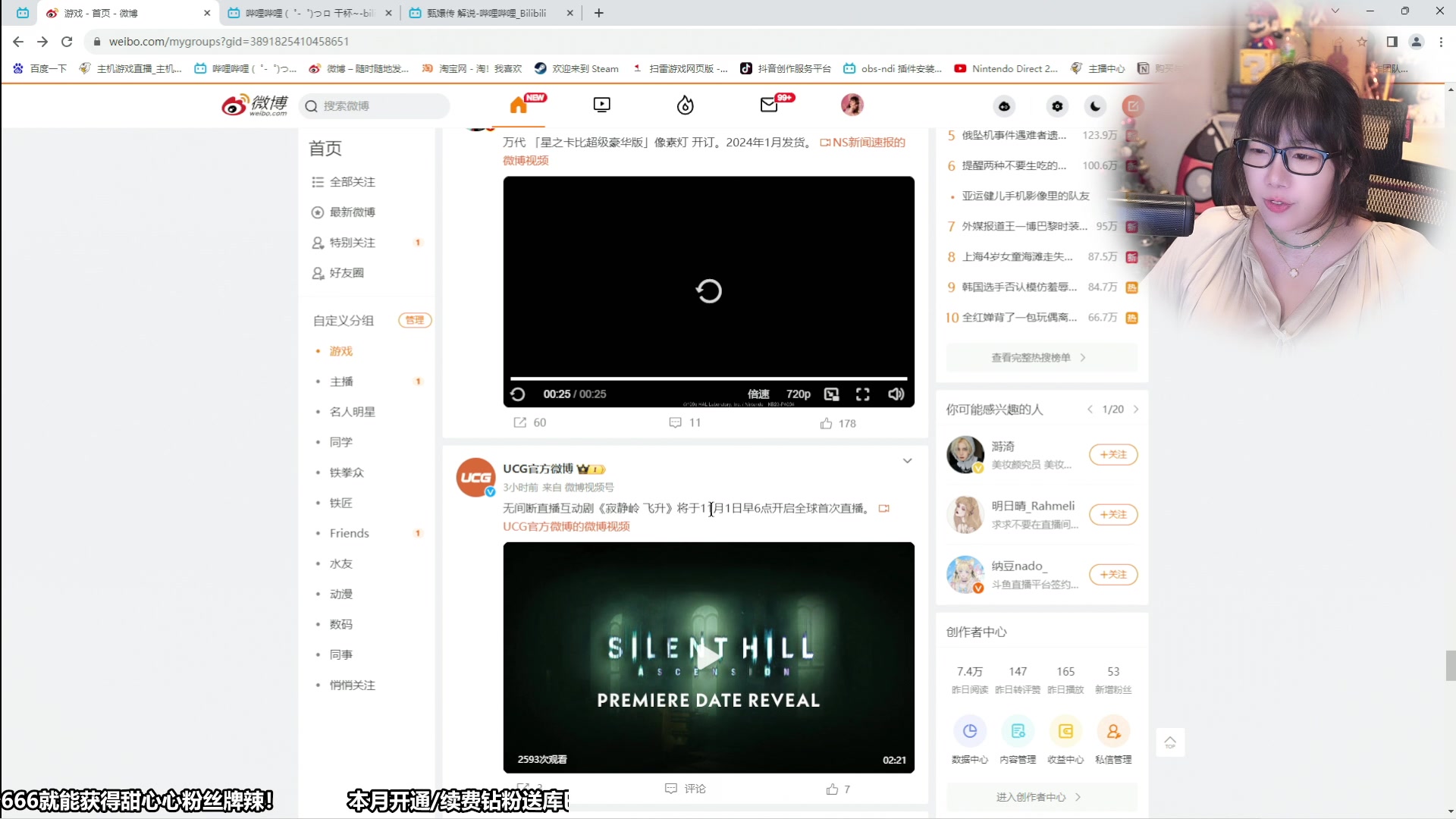
Task: Open Weibo settings gear icon
Action: point(1056,106)
